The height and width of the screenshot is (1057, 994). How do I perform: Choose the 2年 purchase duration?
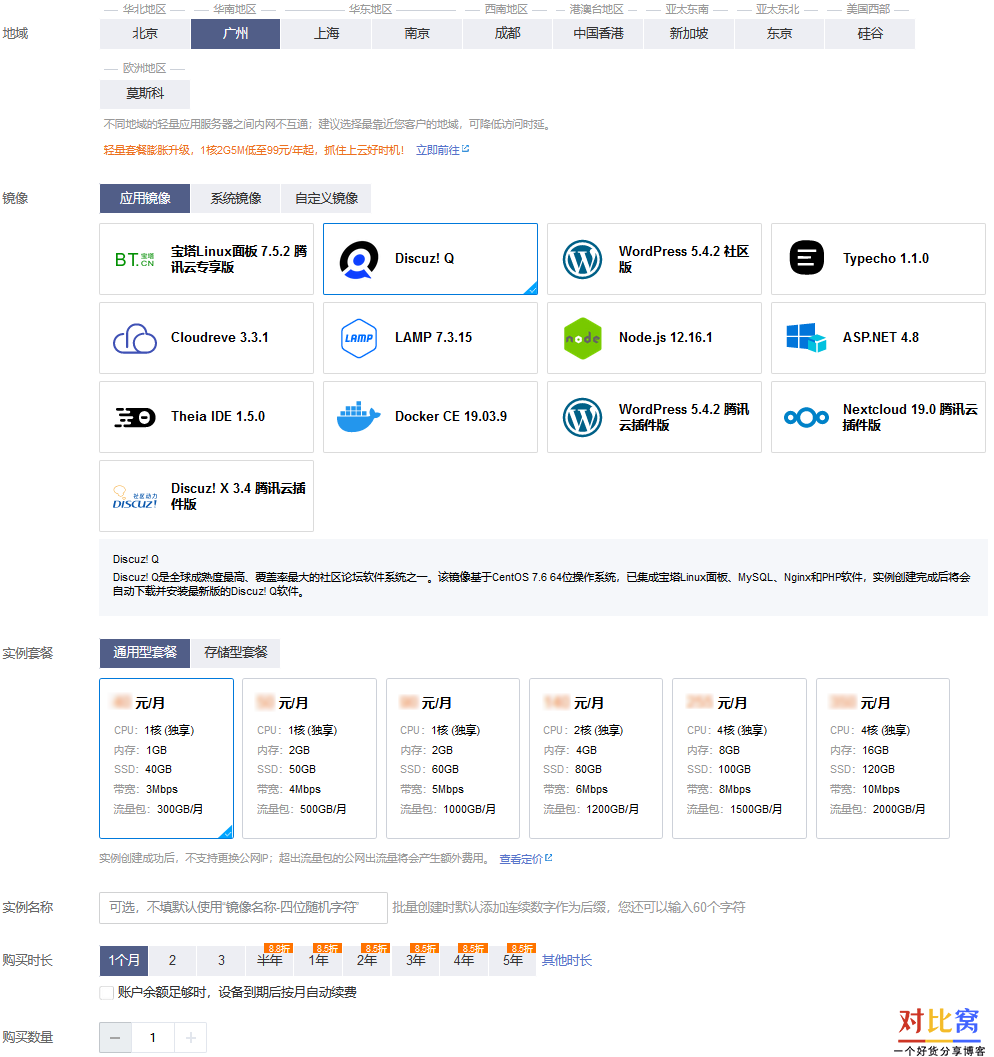click(367, 960)
